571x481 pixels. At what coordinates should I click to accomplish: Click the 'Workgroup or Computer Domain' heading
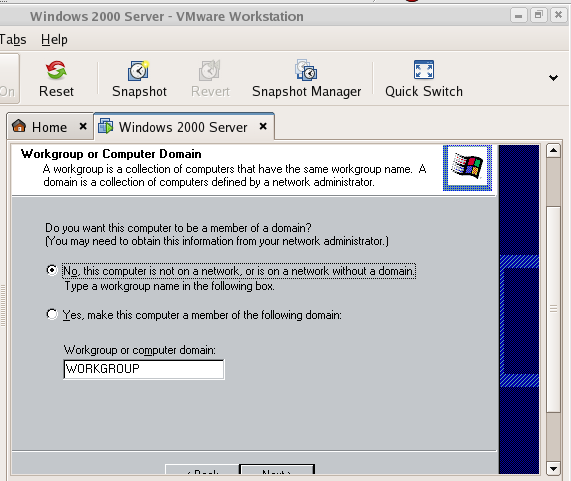point(111,154)
